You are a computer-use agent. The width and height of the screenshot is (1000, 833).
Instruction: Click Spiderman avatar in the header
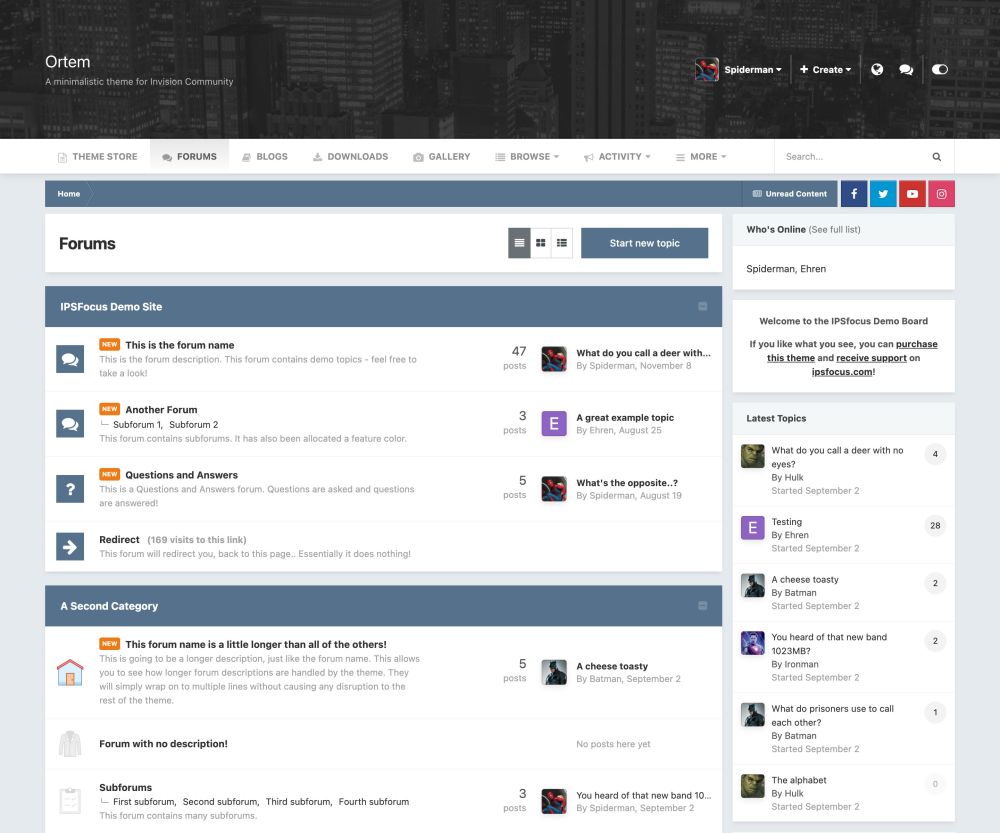coord(707,70)
